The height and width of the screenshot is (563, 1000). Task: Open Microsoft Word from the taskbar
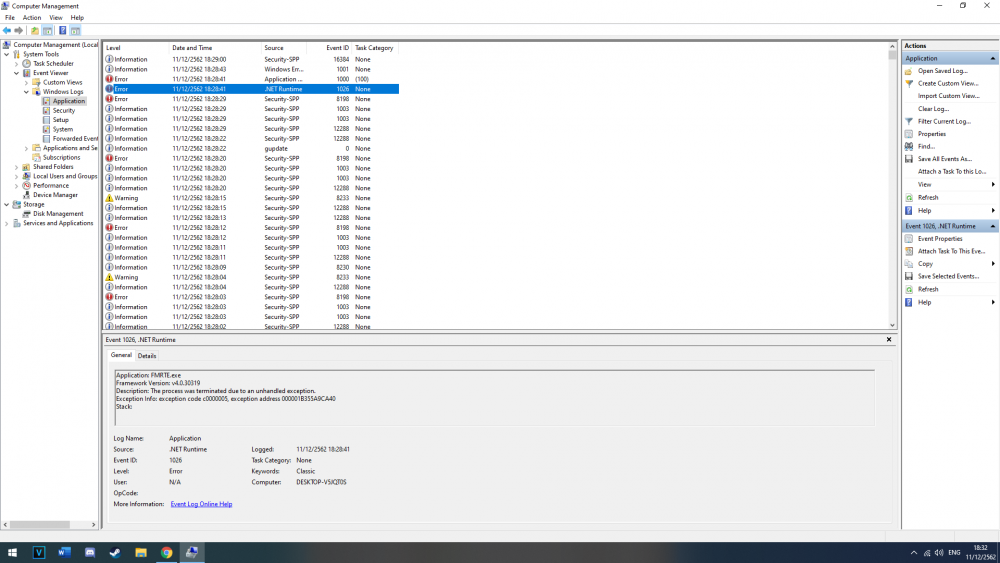64,552
